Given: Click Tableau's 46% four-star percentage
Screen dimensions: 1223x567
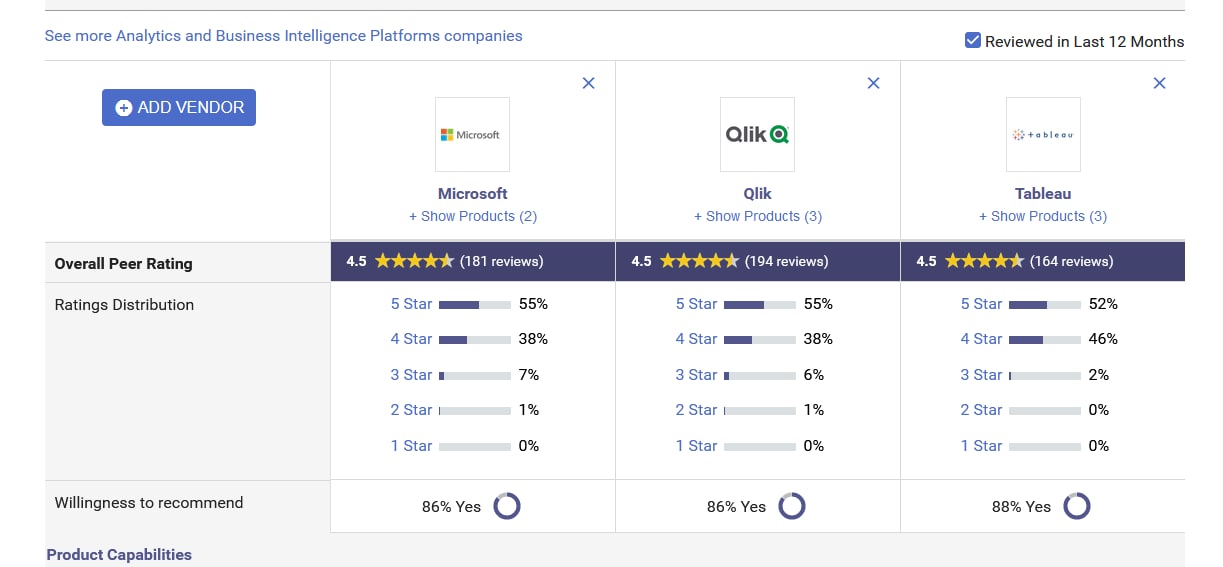Looking at the screenshot, I should pyautogui.click(x=1103, y=339).
